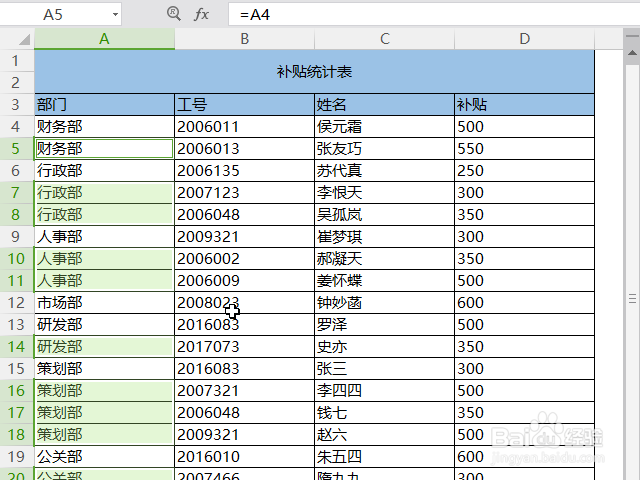640x480 pixels.
Task: Click cell 策划部 in row 15
Action: [104, 369]
